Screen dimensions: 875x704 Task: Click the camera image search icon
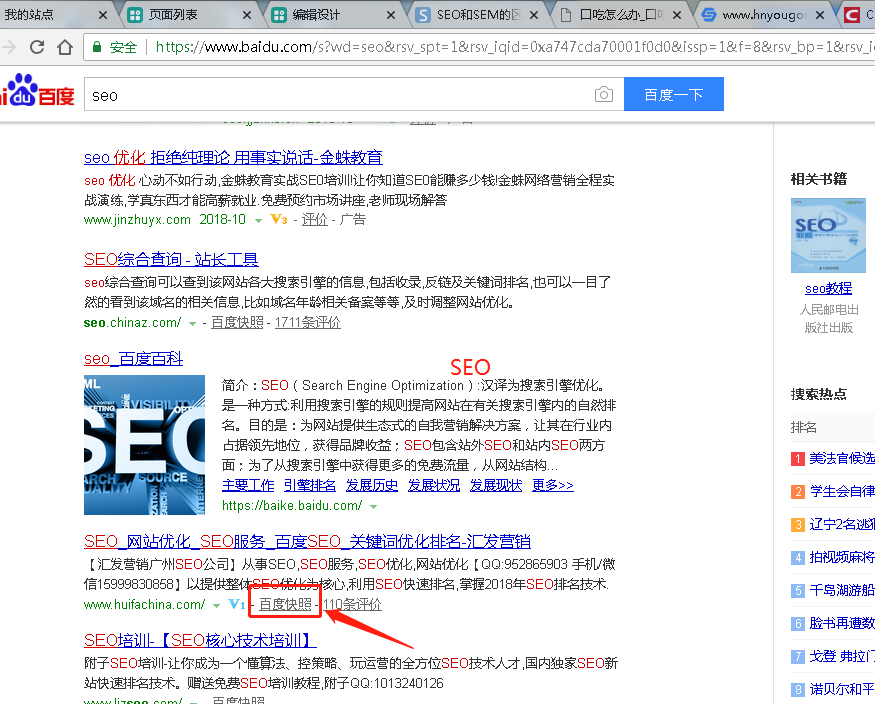tap(603, 94)
